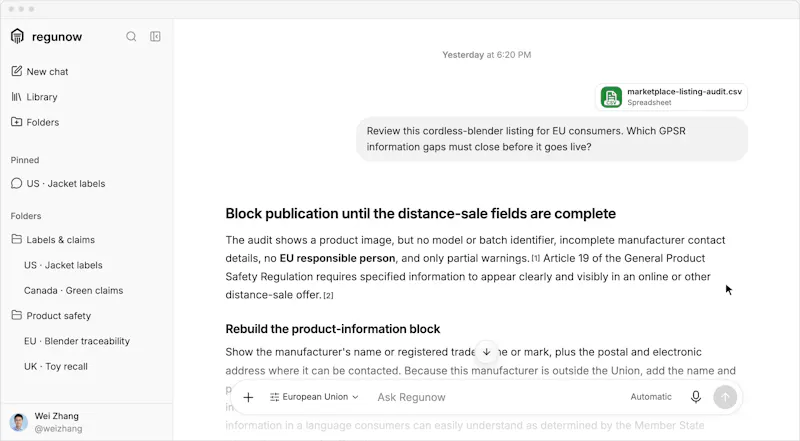This screenshot has width=800, height=441.
Task: Click the folder icon beside Labels & claims
Action: (x=17, y=239)
